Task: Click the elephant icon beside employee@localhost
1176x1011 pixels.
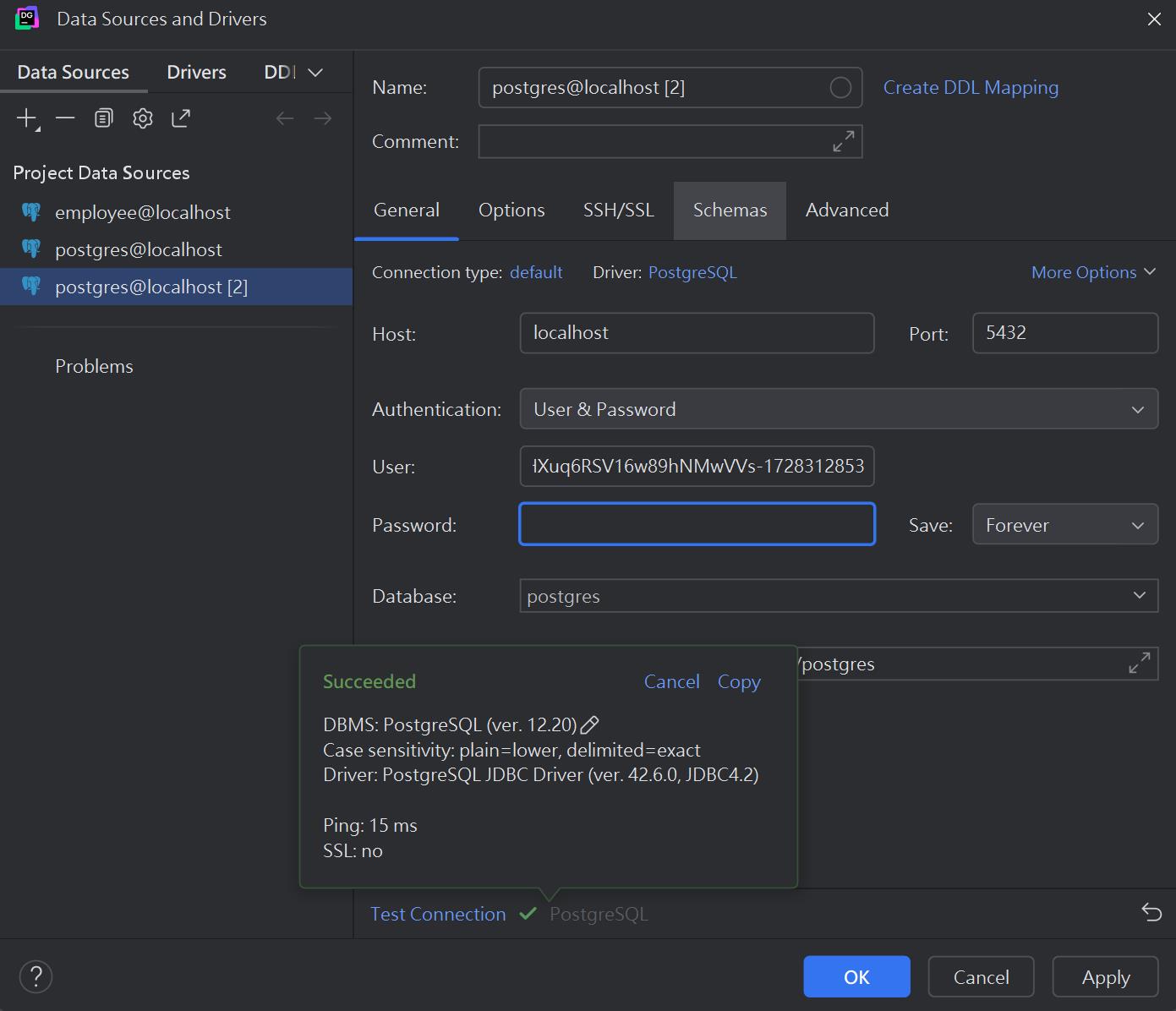Action: click(x=31, y=212)
